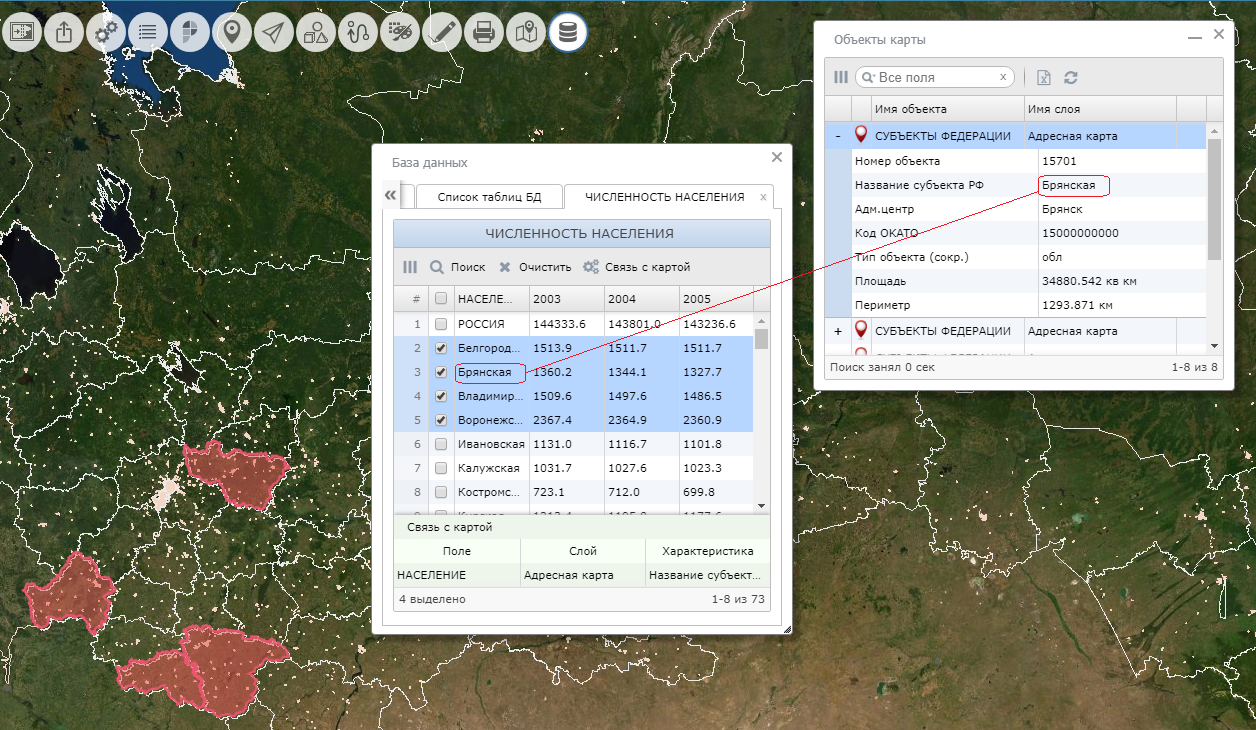Viewport: 1256px width, 730px height.
Task: Export map objects to Excel
Action: pyautogui.click(x=1043, y=78)
